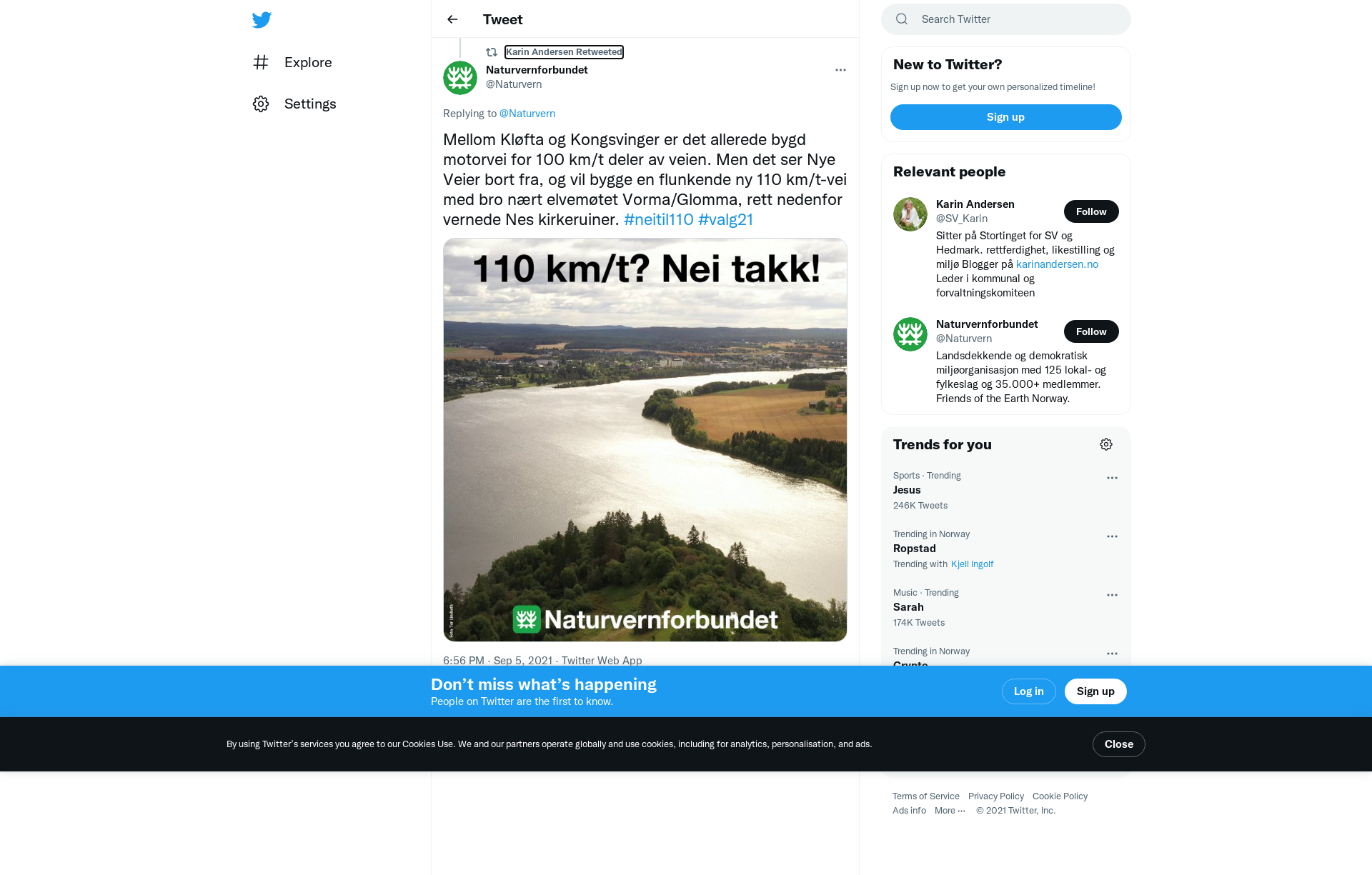This screenshot has width=1372, height=875.
Task: Close the cookies notice banner
Action: (x=1118, y=744)
